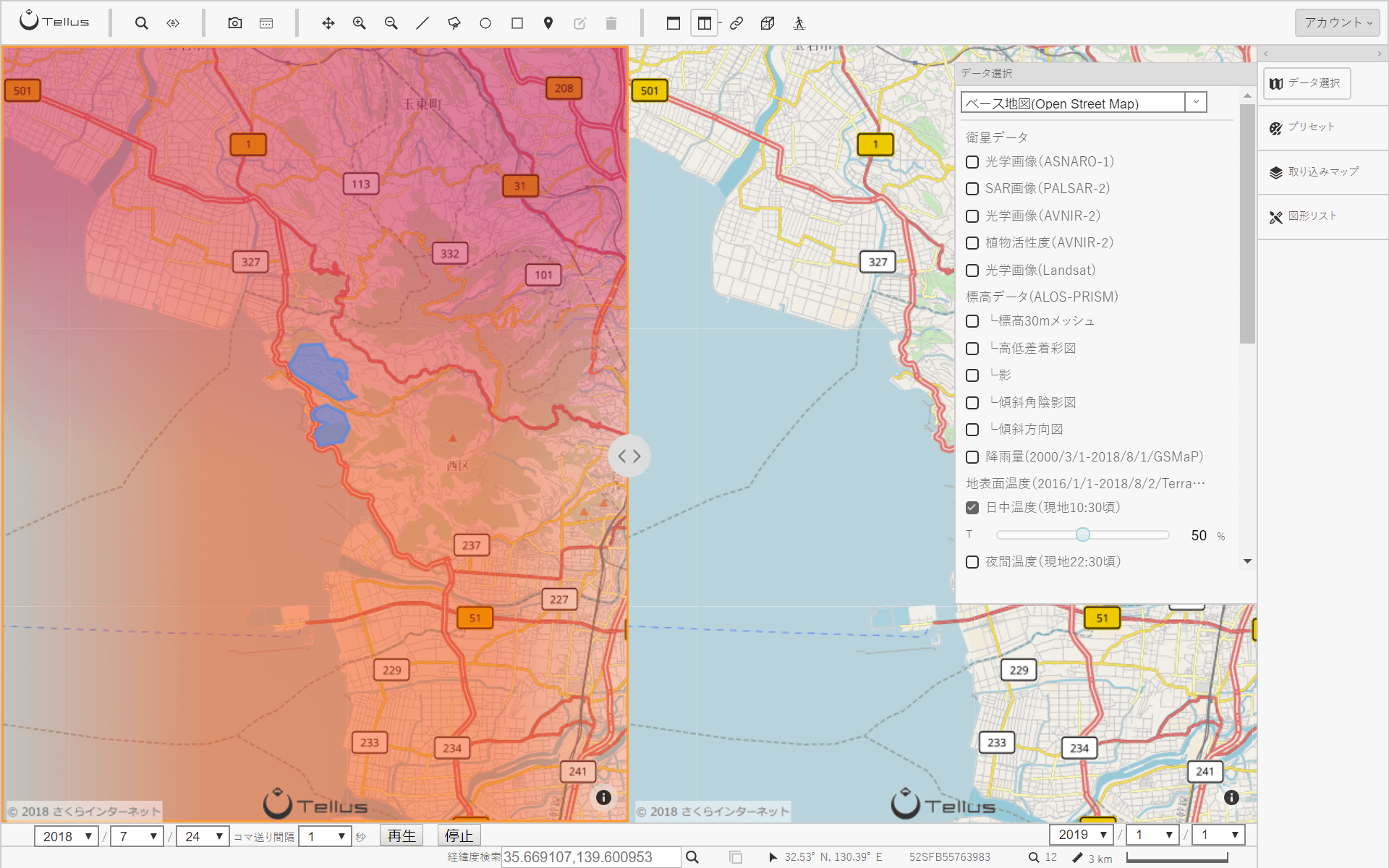Click the scrollbar down arrow in data panel
Image resolution: width=1389 pixels, height=868 pixels.
tap(1247, 561)
